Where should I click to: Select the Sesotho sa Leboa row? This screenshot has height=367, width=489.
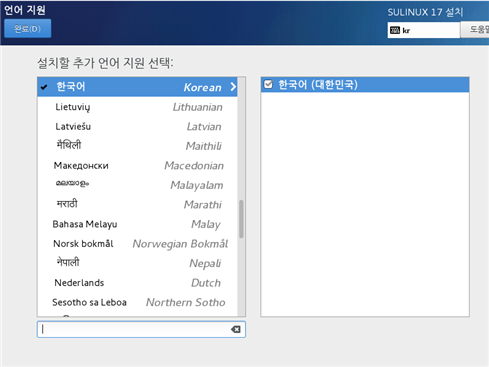click(137, 302)
